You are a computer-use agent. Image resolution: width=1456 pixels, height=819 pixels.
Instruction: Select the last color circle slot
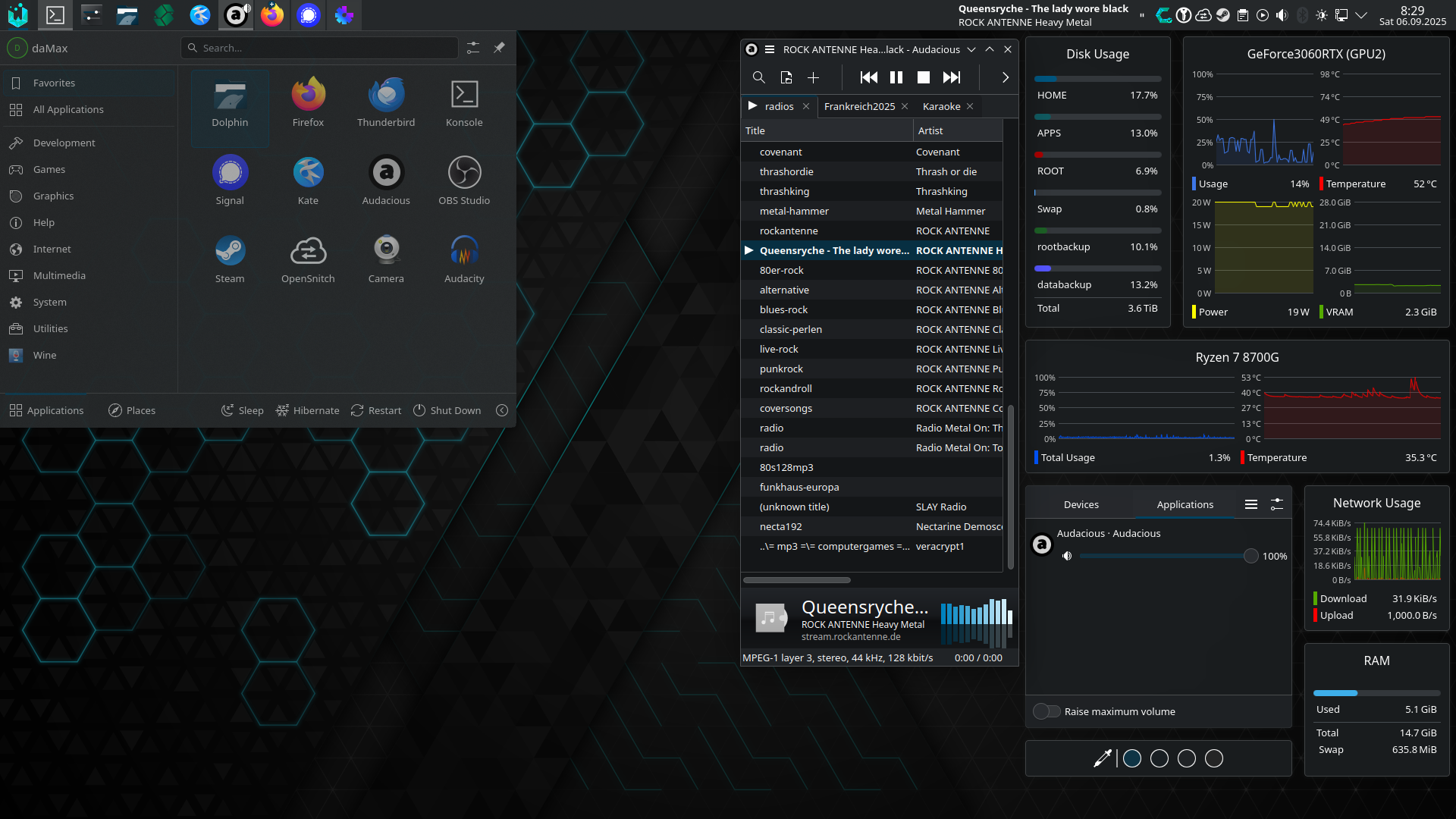1214,758
